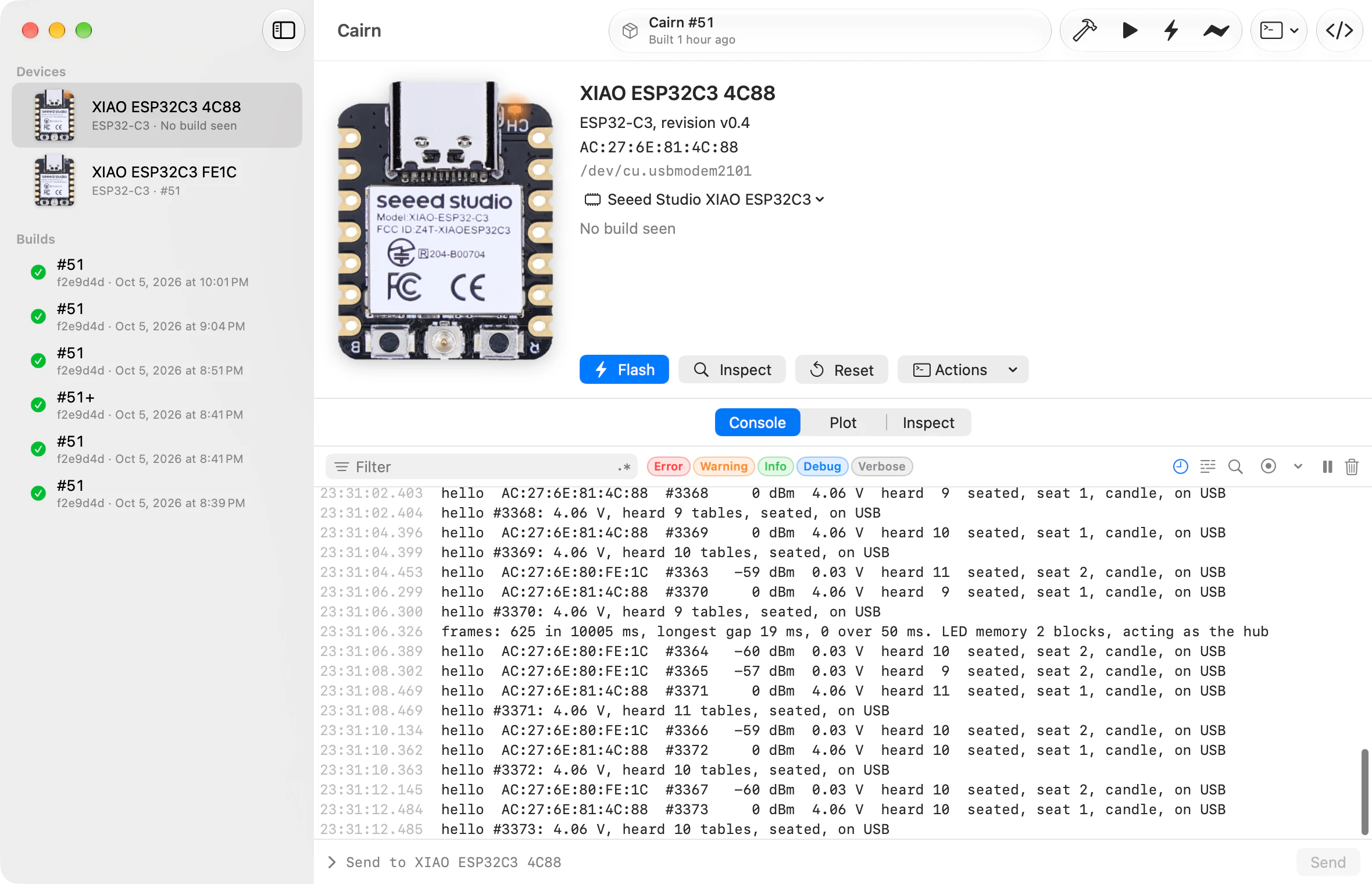Open the Actions dropdown
The height and width of the screenshot is (884, 1372).
click(963, 370)
